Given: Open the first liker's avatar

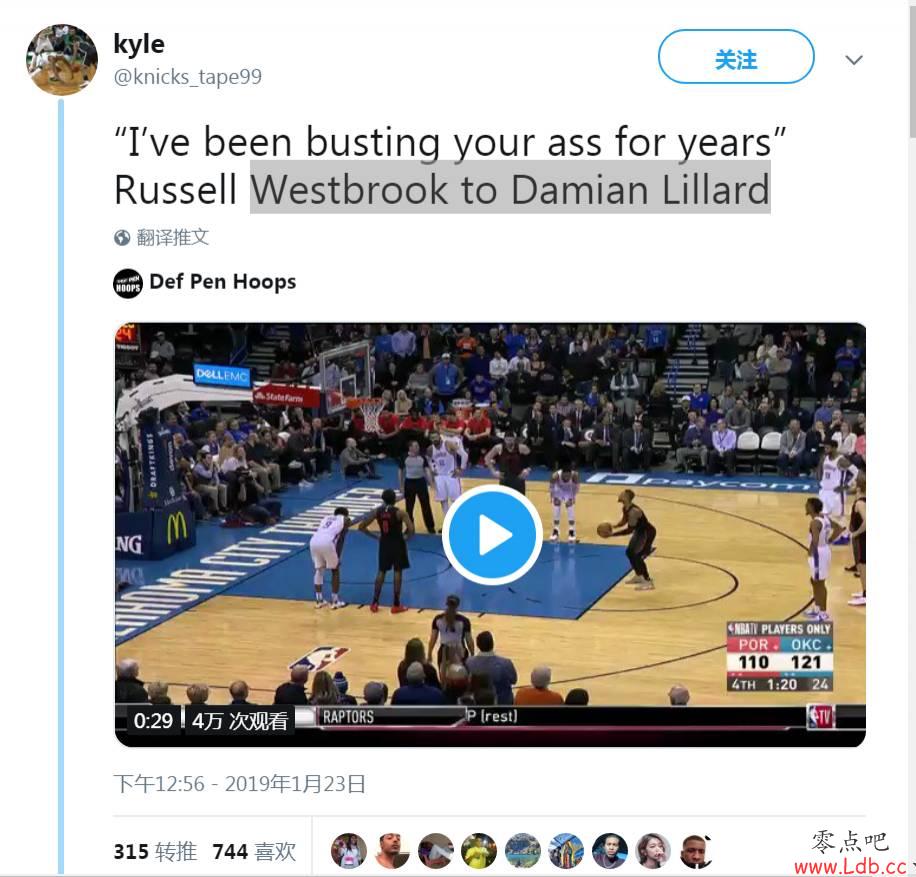Looking at the screenshot, I should 349,850.
